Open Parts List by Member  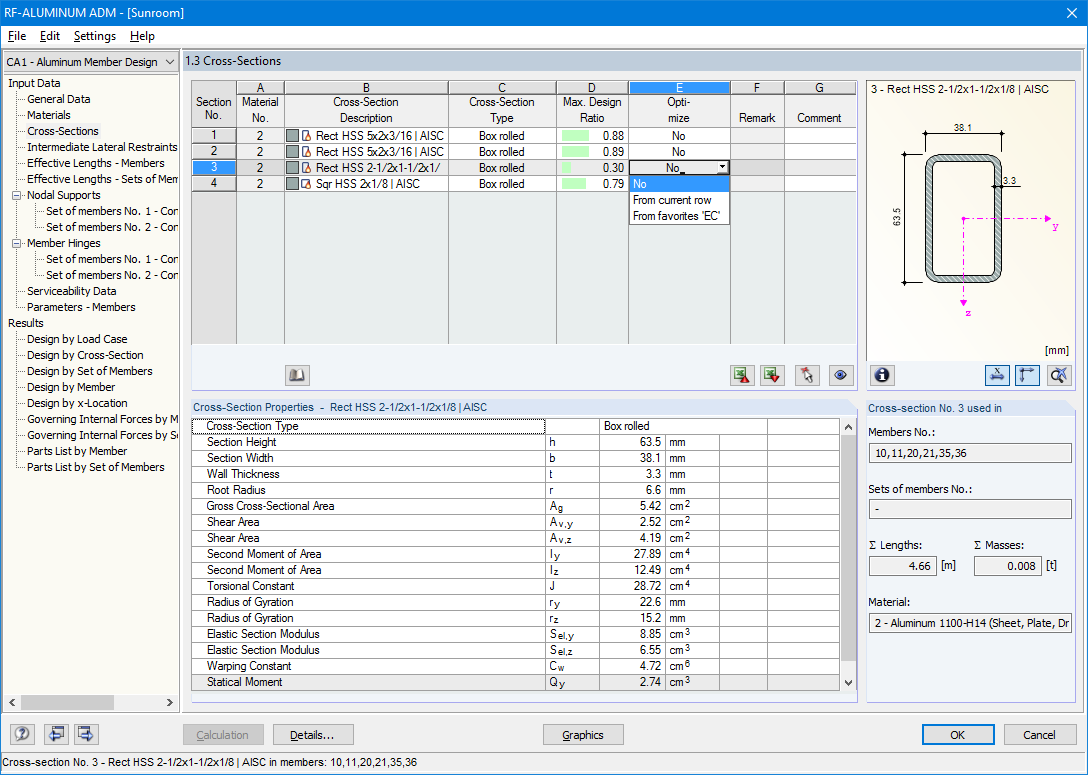(x=77, y=451)
